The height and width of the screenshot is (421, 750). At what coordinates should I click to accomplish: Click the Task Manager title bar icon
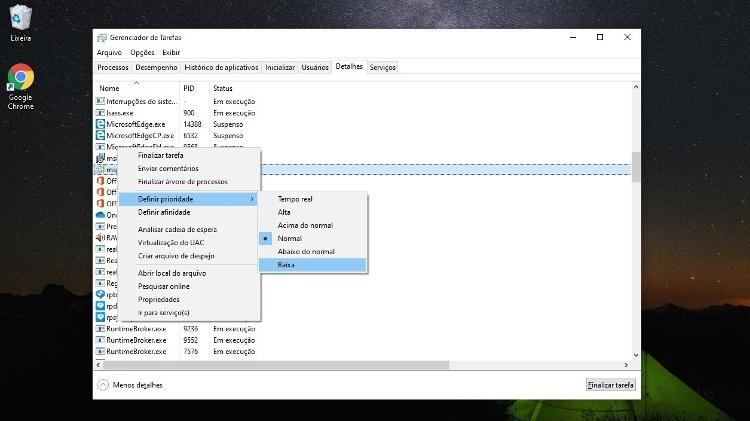pyautogui.click(x=102, y=37)
